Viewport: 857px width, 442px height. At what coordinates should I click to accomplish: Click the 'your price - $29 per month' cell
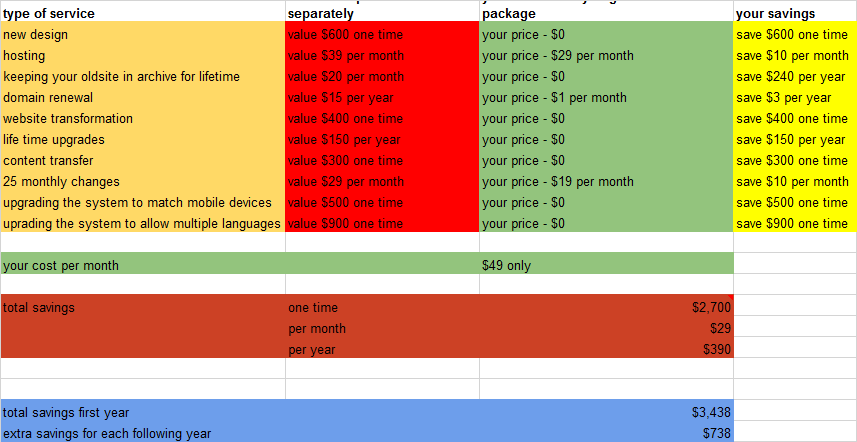pos(606,55)
